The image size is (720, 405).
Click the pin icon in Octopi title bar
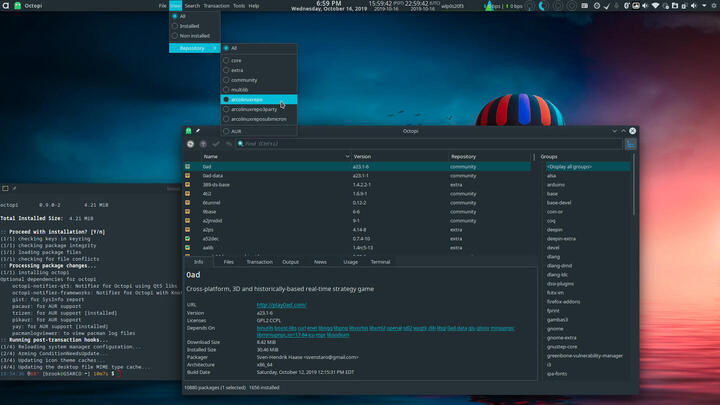198,131
